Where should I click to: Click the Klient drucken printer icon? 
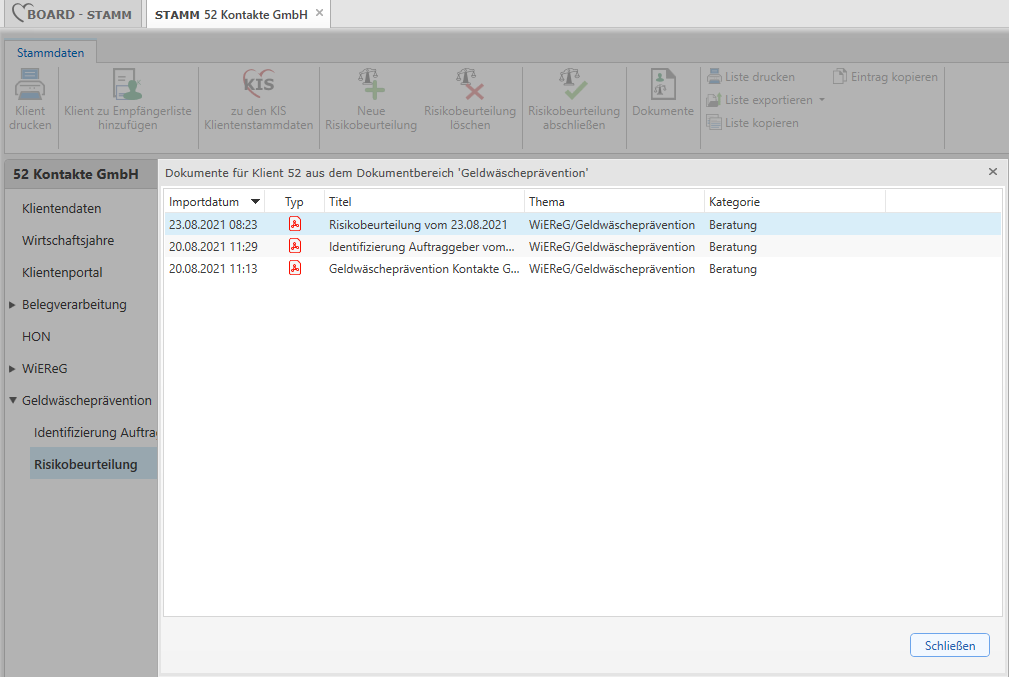point(30,84)
